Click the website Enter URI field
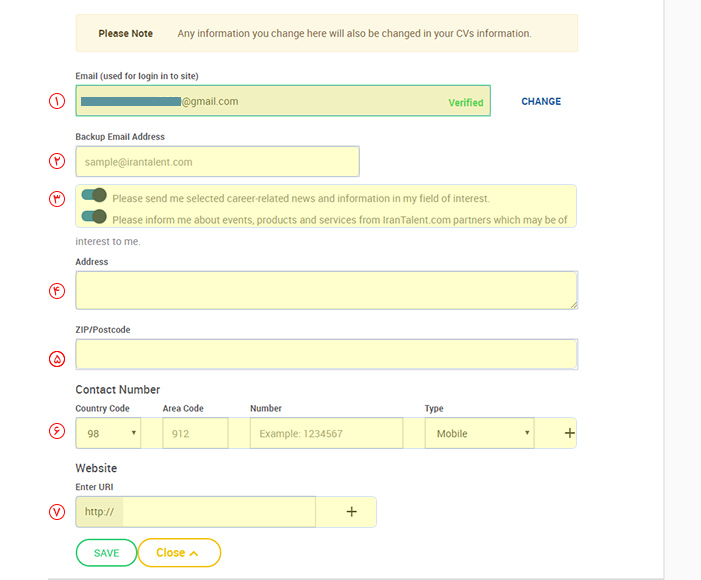 218,511
